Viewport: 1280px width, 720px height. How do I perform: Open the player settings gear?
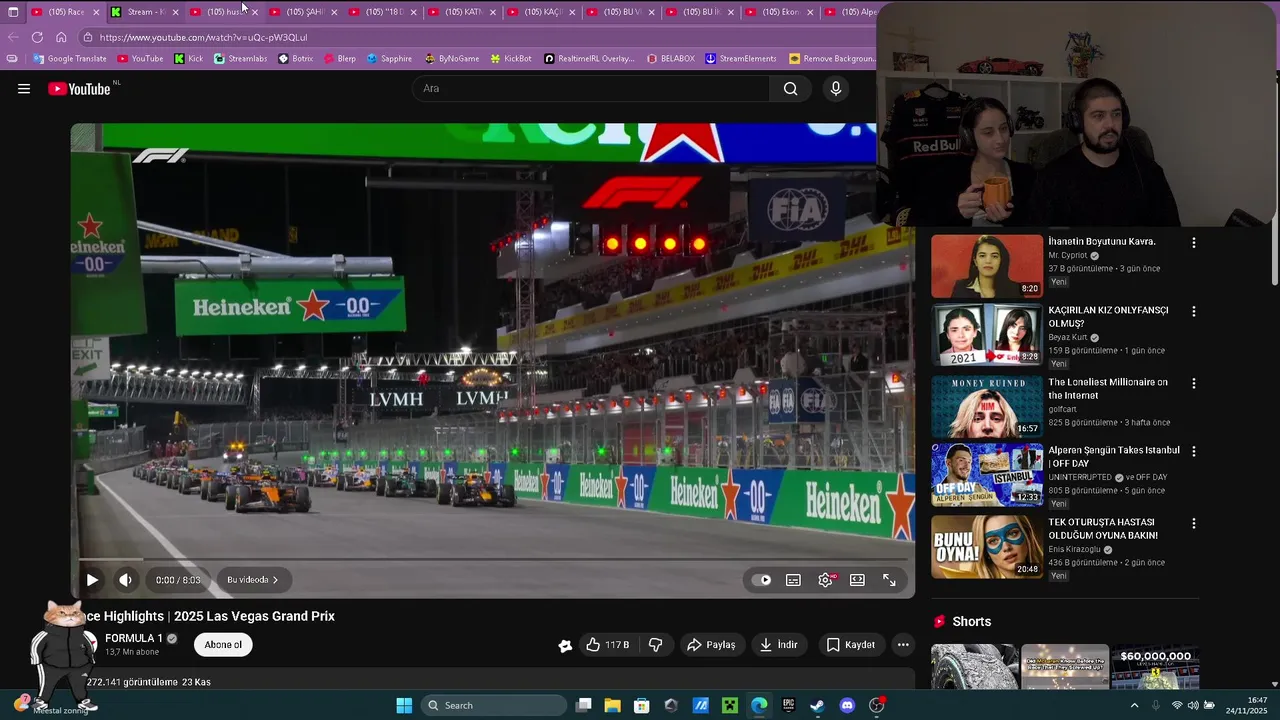[825, 580]
